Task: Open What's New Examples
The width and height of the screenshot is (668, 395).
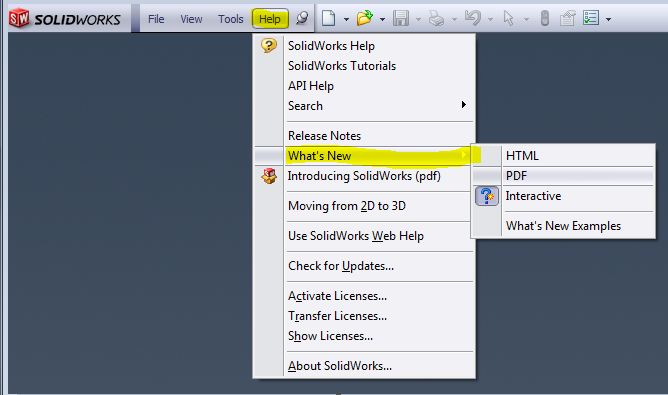Action: [563, 226]
